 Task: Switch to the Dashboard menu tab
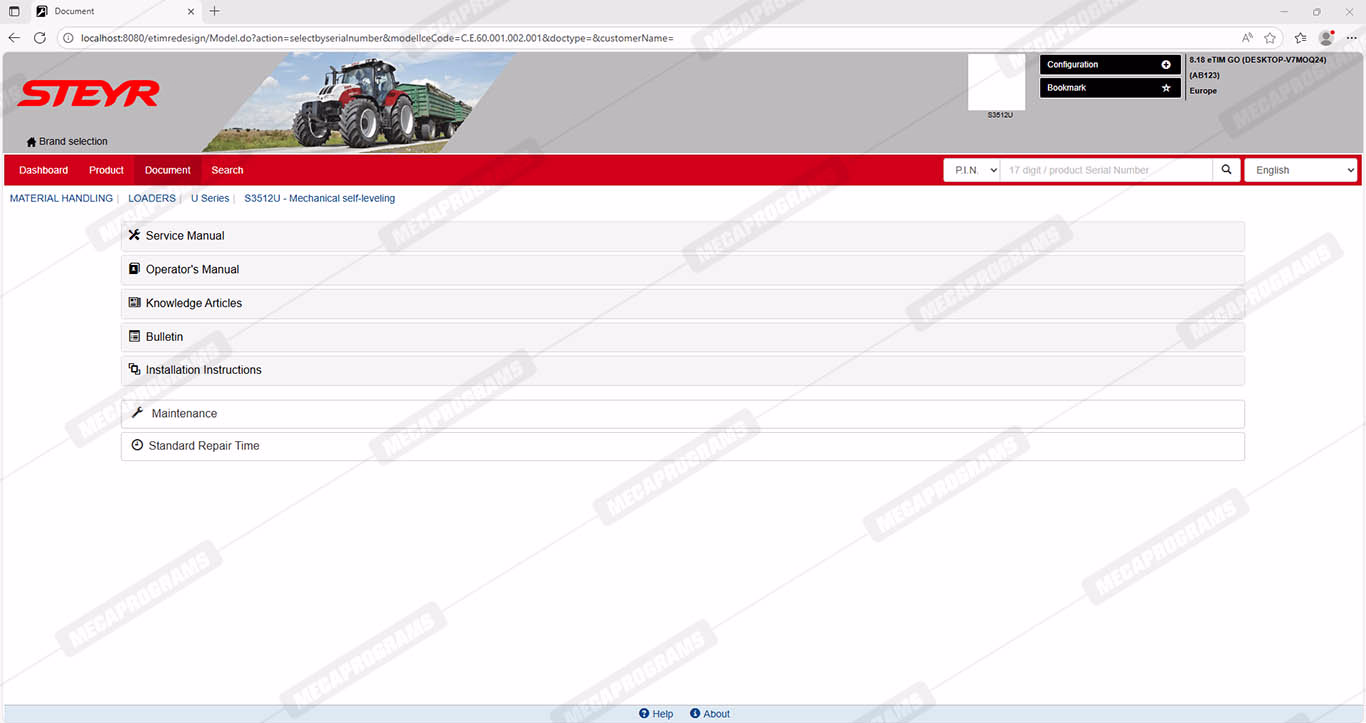[43, 170]
